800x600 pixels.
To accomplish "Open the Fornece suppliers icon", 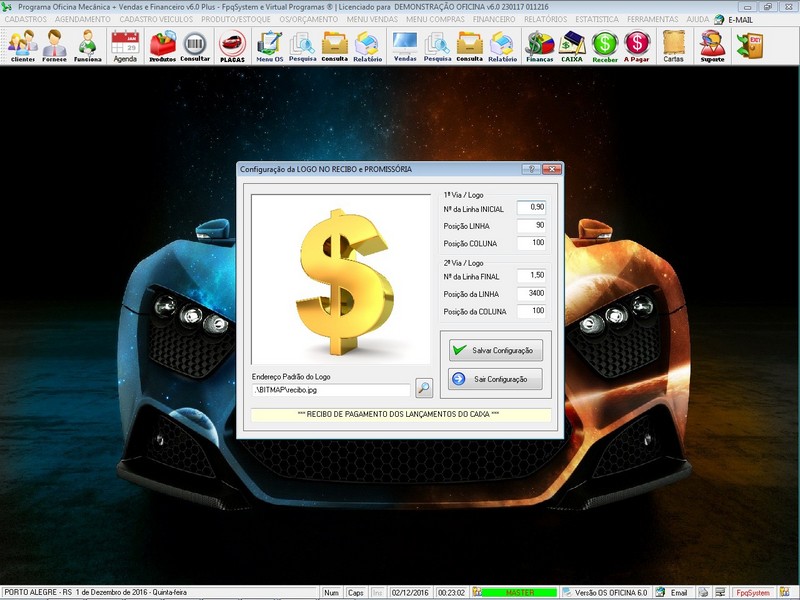I will click(x=54, y=46).
